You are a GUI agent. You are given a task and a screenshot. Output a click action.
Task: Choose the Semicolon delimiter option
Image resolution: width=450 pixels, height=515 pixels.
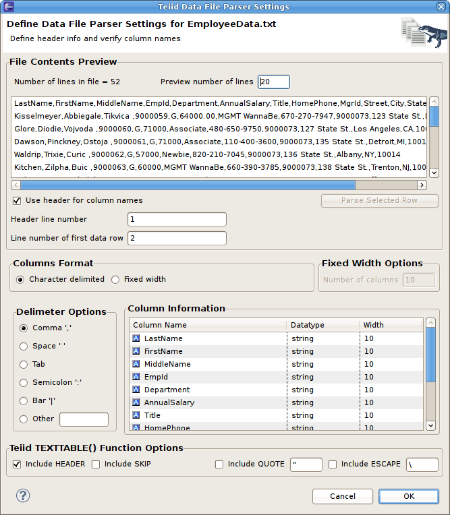pyautogui.click(x=23, y=383)
